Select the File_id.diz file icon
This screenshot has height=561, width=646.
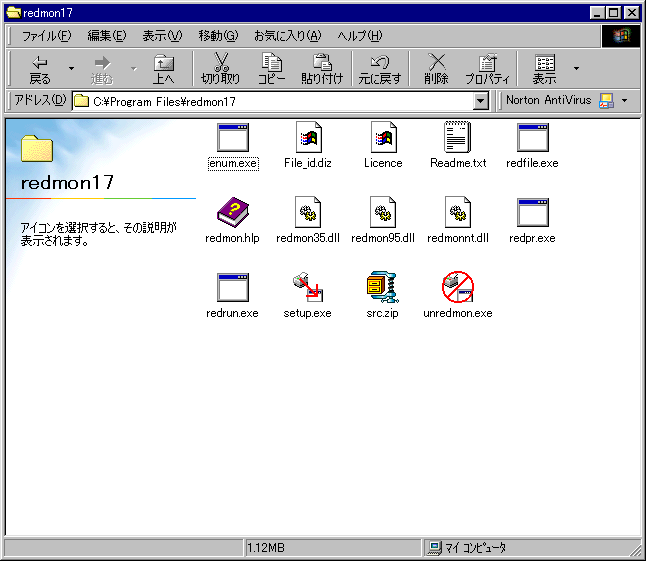(308, 137)
